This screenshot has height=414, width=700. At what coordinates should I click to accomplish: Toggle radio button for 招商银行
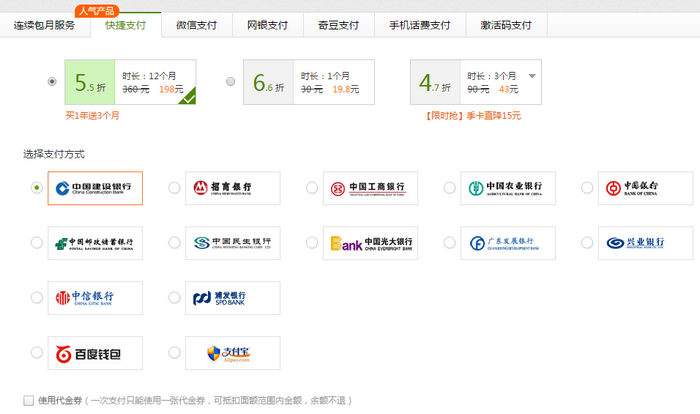(x=174, y=188)
